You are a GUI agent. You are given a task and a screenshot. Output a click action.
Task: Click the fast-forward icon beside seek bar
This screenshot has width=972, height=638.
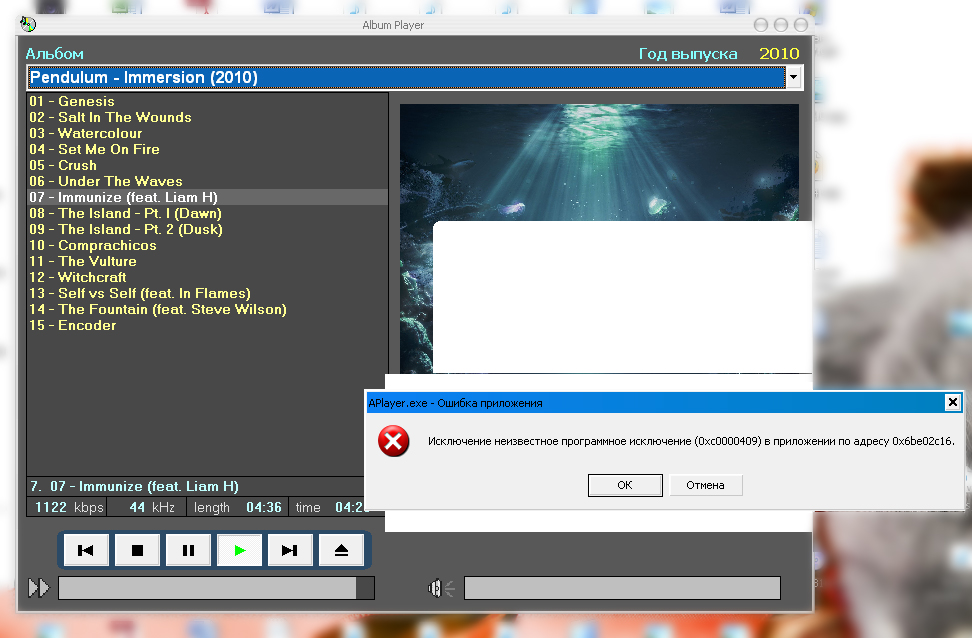click(38, 588)
